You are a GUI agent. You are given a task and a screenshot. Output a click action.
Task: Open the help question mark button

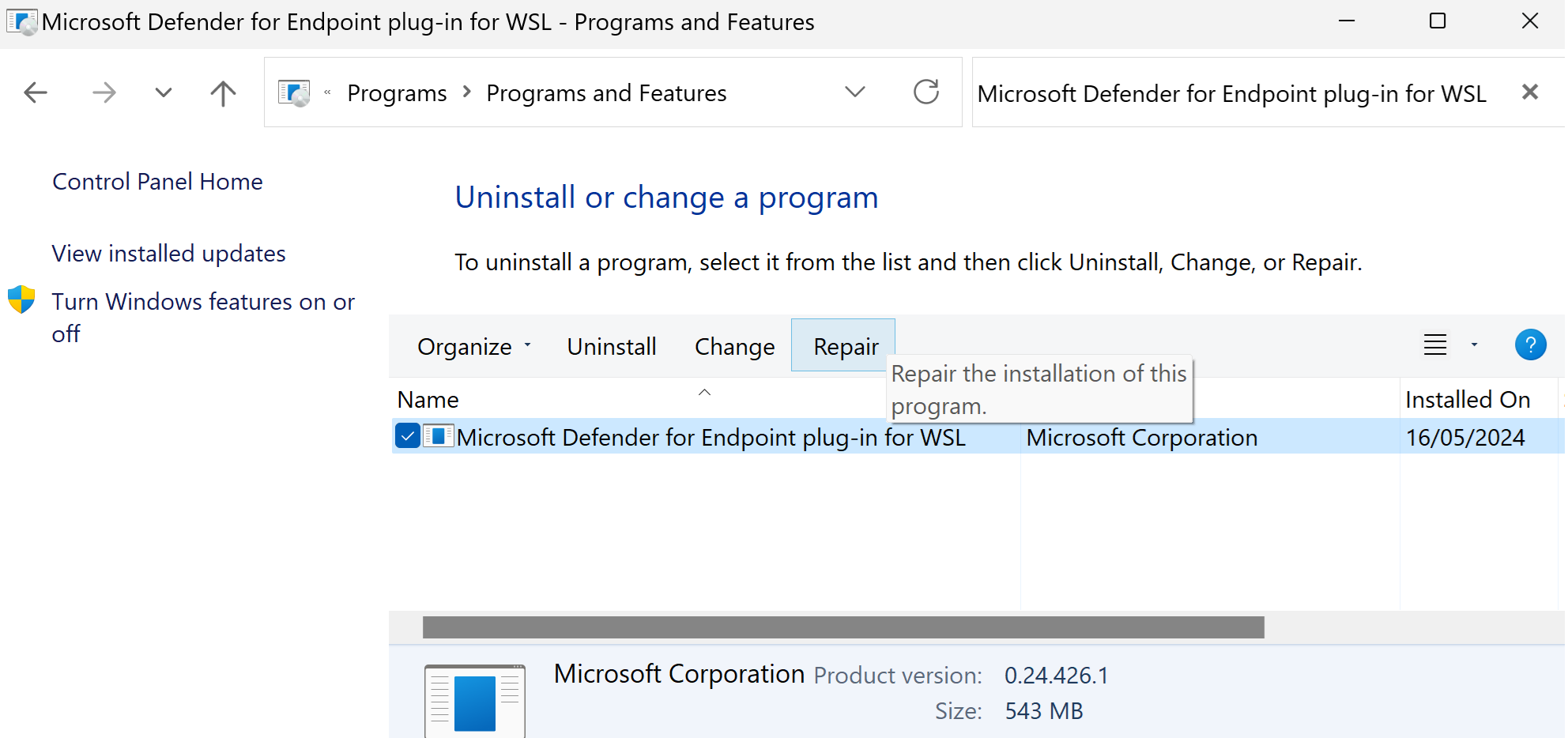[x=1530, y=345]
